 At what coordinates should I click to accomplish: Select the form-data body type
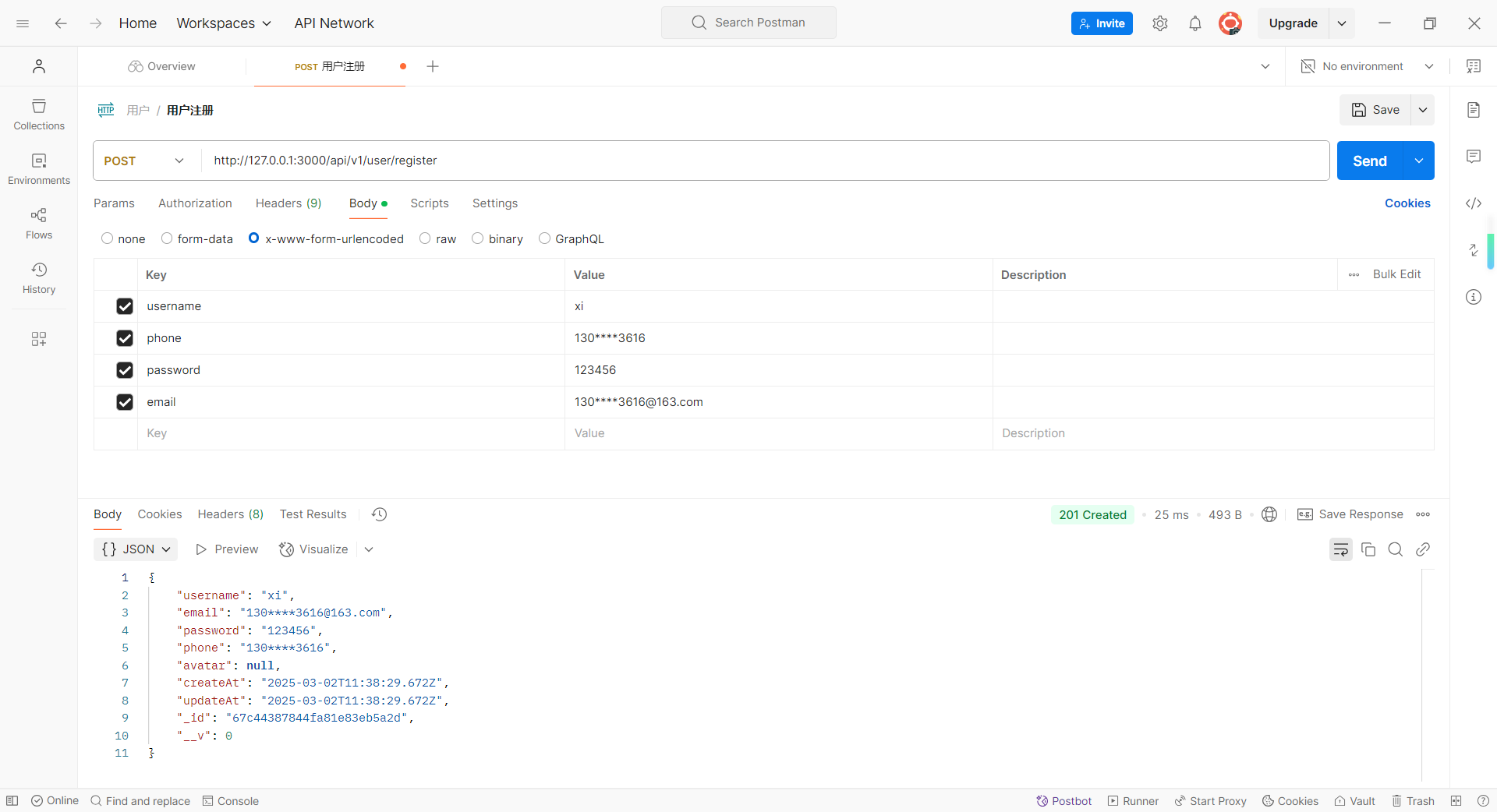(x=167, y=238)
